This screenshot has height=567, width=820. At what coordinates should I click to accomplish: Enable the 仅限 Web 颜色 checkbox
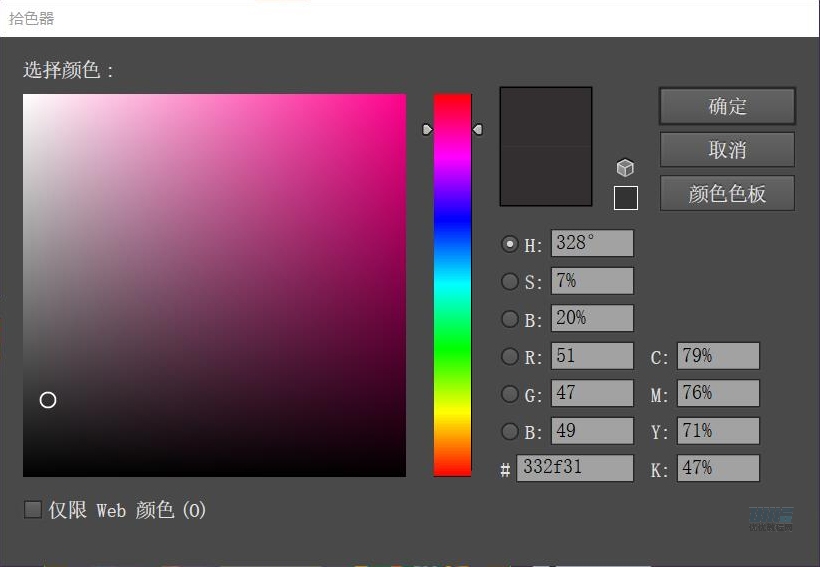click(x=33, y=510)
